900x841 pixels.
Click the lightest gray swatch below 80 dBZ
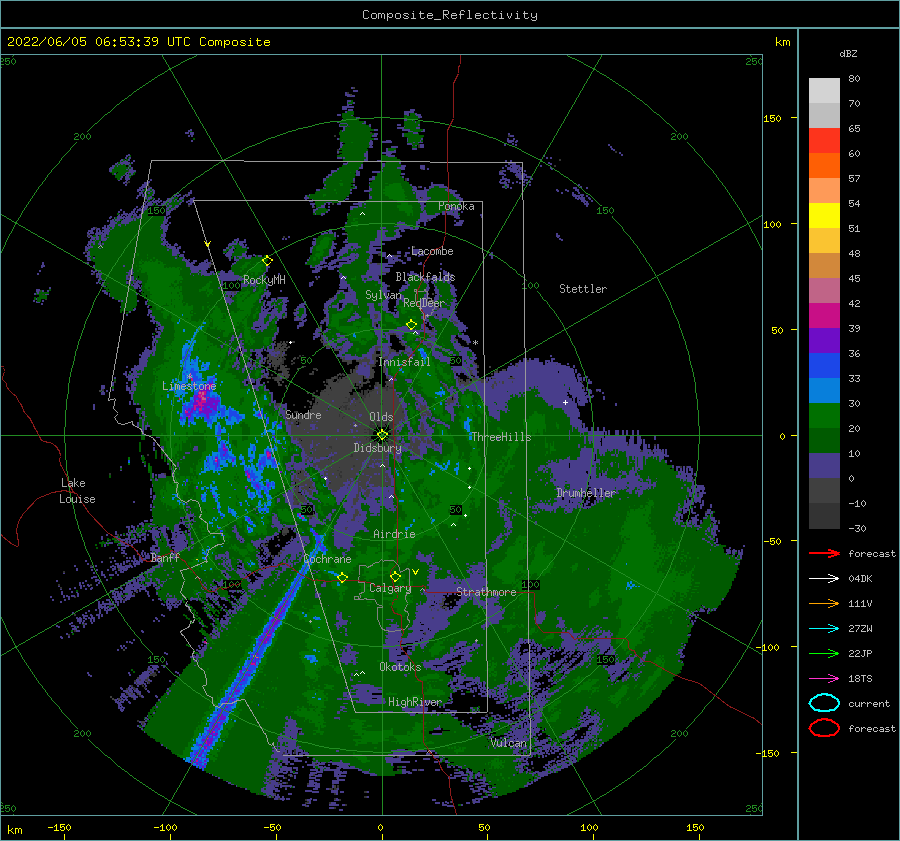(x=824, y=91)
